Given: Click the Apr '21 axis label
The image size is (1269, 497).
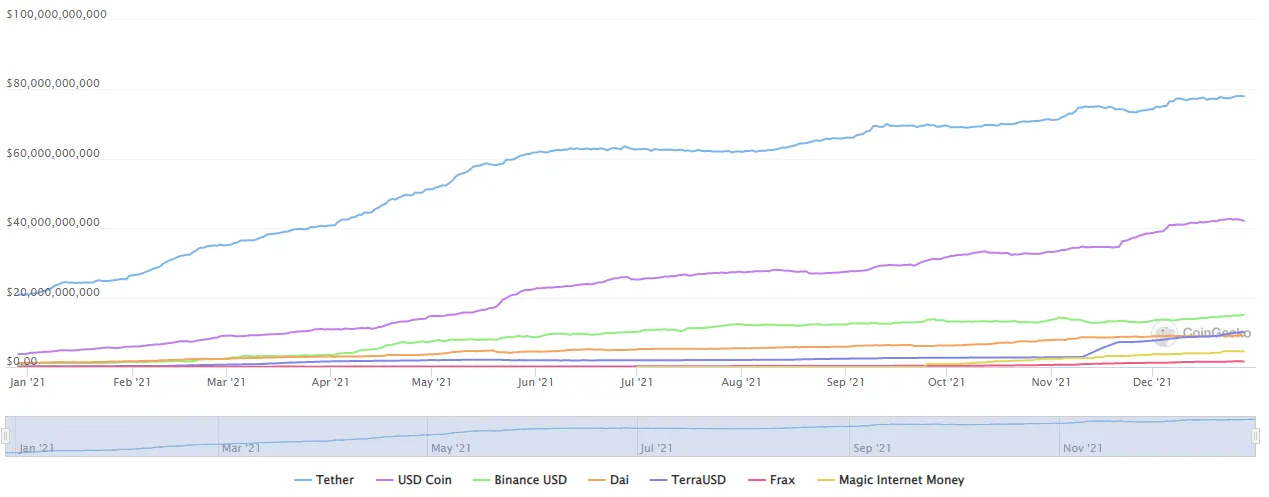Looking at the screenshot, I should pos(330,381).
